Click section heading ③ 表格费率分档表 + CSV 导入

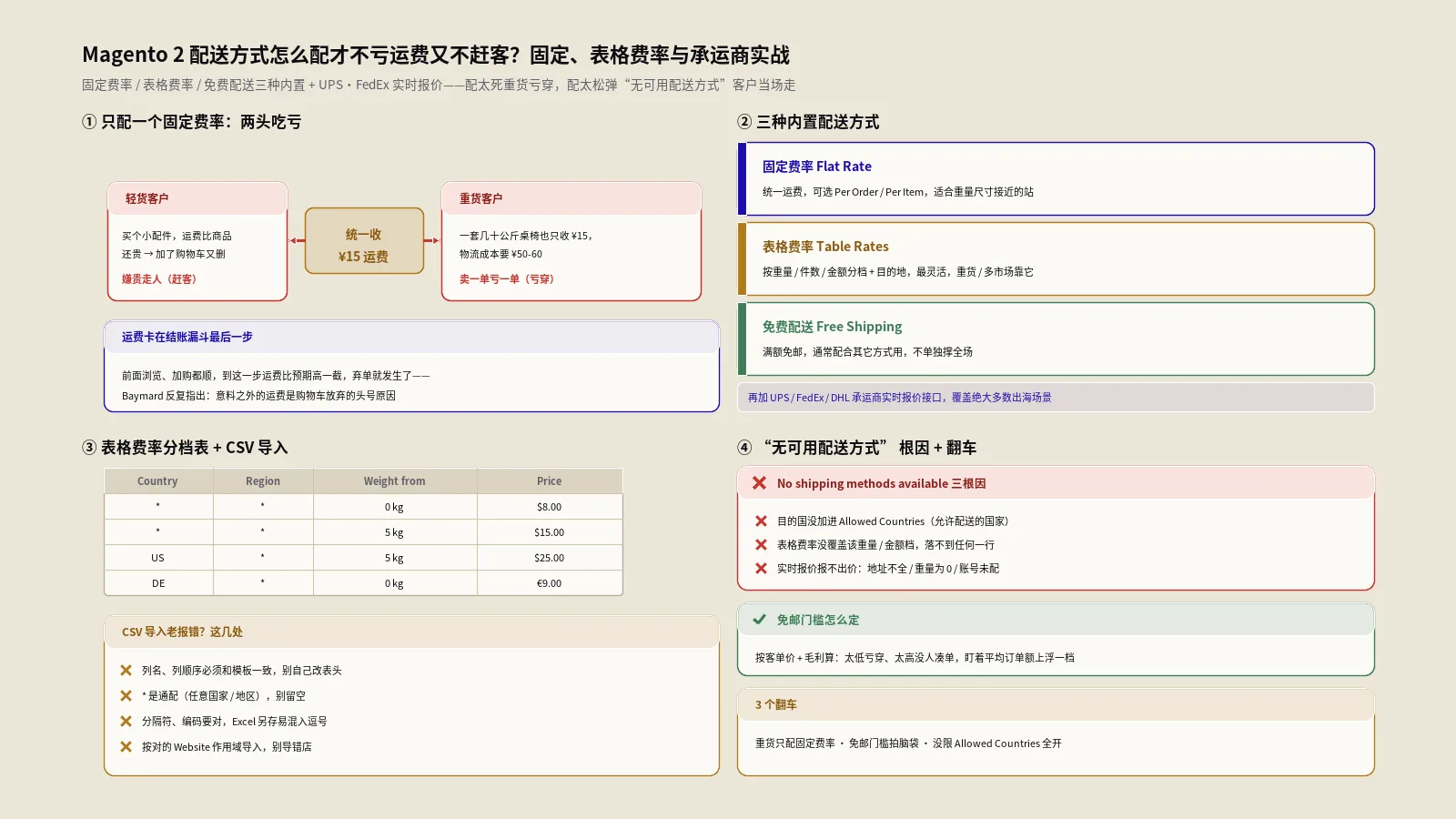185,448
